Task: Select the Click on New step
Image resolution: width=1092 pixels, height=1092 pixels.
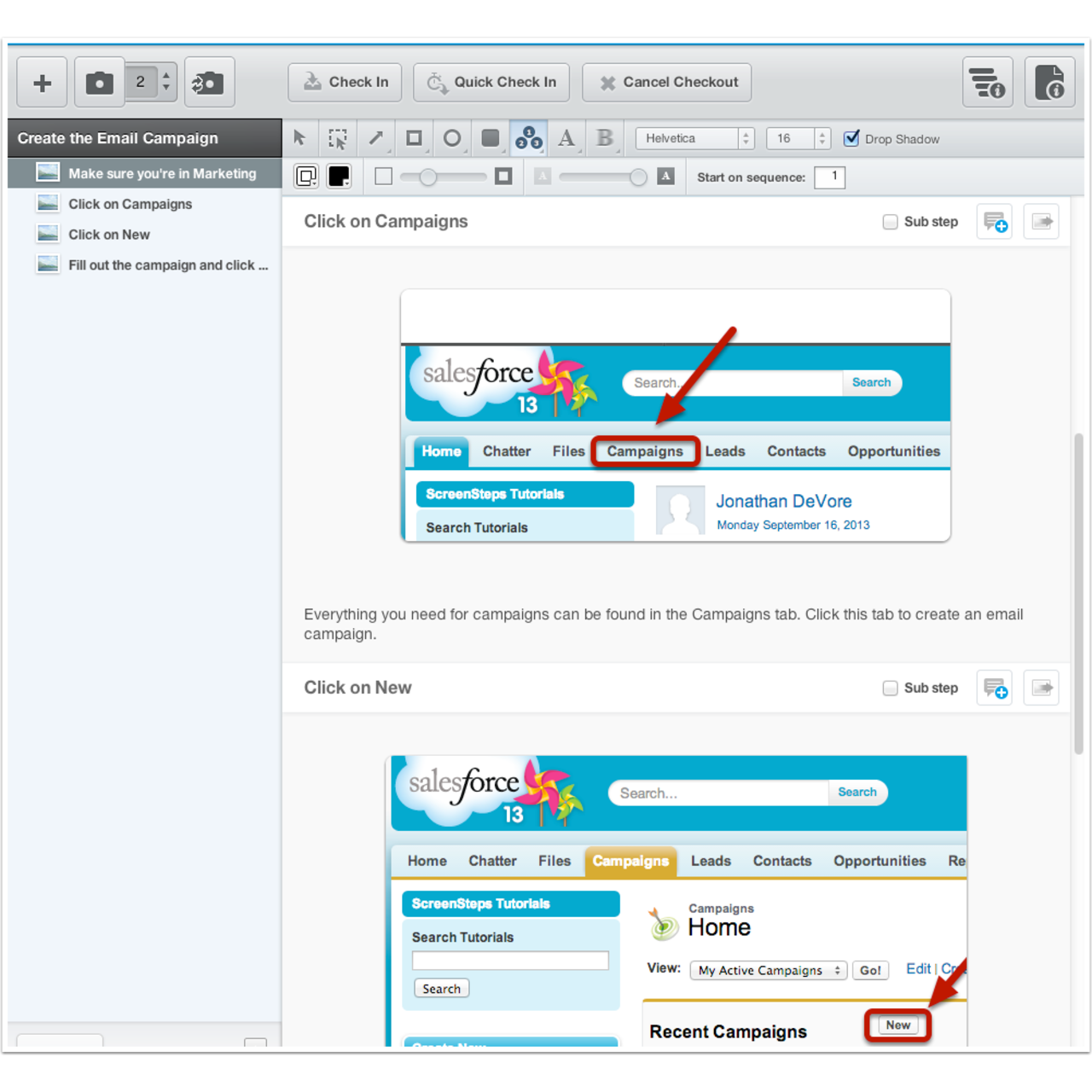Action: point(108,235)
